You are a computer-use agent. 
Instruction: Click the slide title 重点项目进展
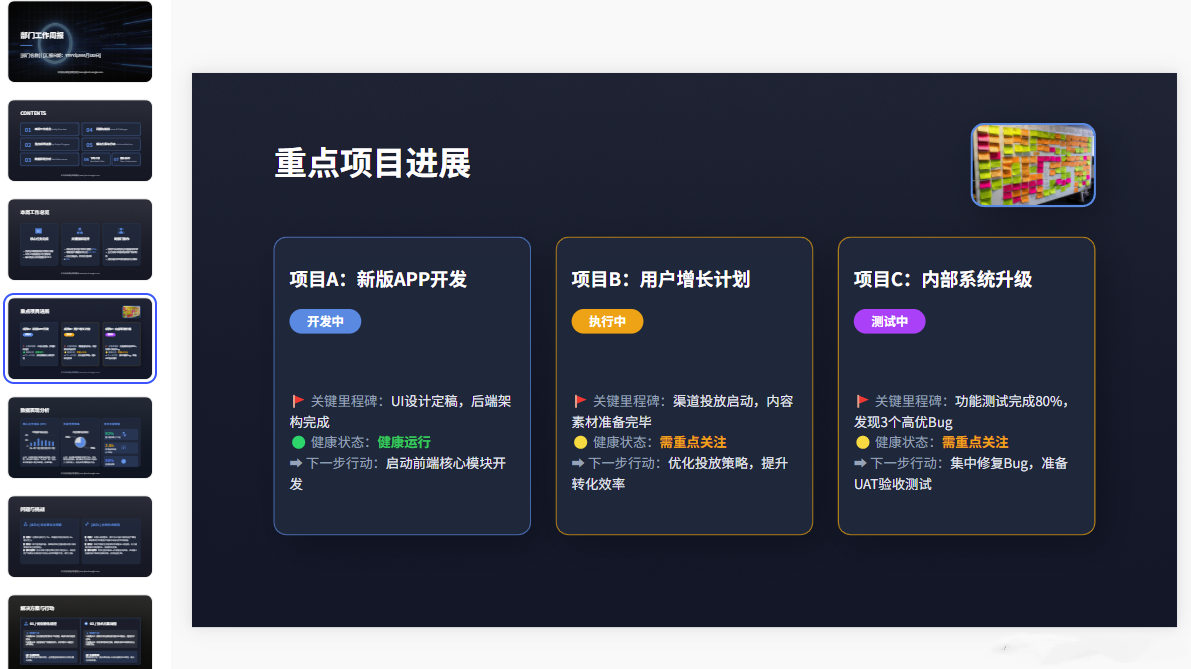(x=373, y=163)
